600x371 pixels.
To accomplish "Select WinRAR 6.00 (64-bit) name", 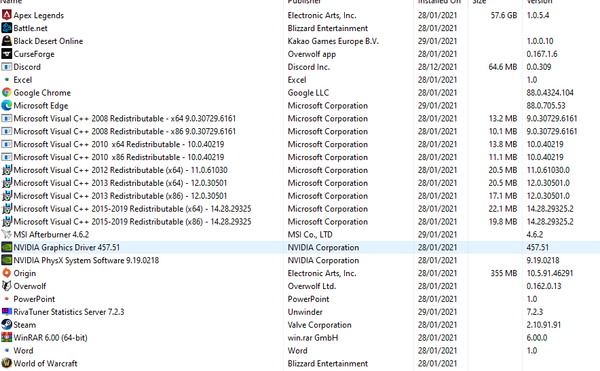I will (51, 338).
